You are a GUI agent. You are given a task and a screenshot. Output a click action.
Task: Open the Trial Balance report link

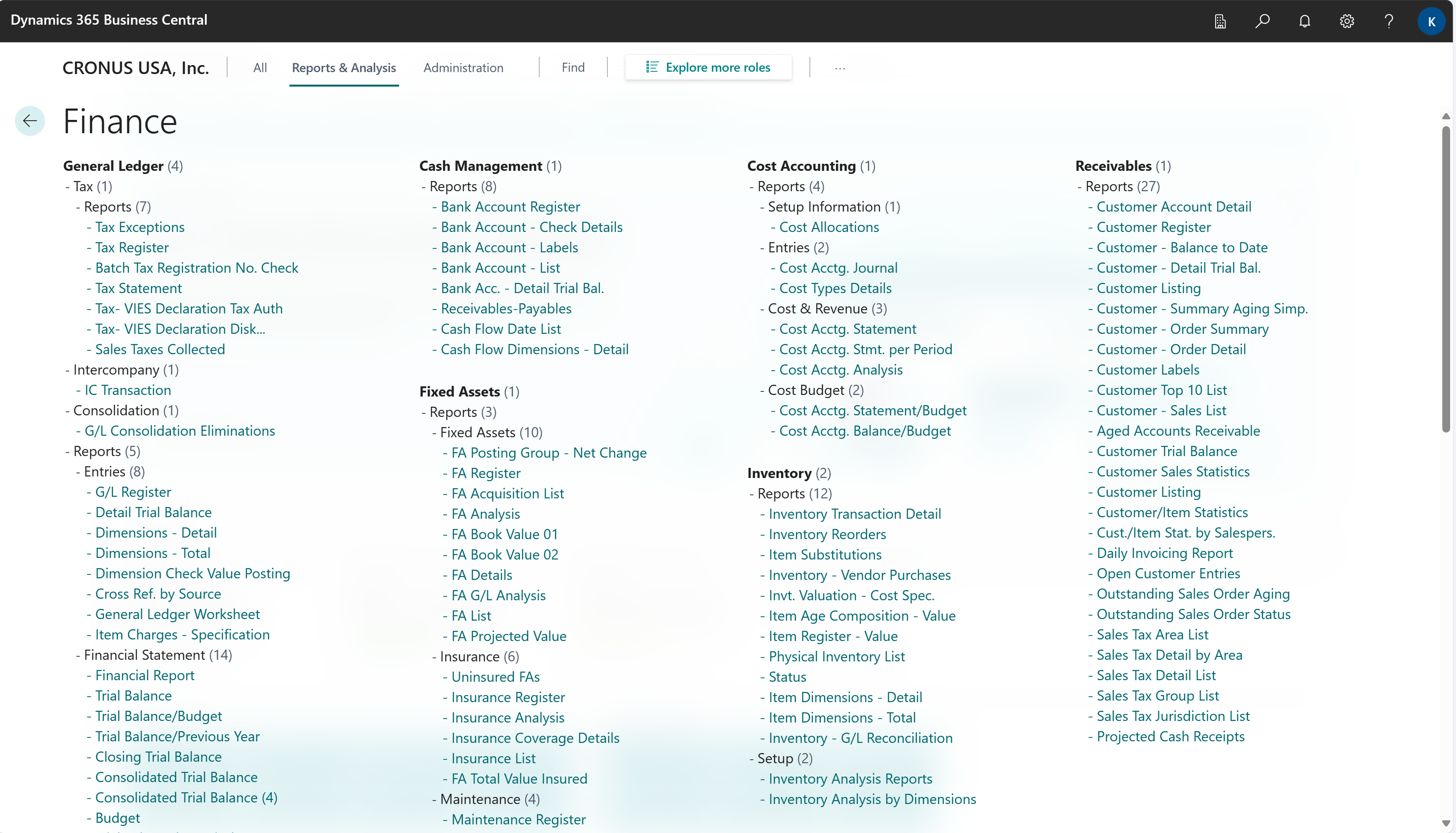click(x=133, y=696)
